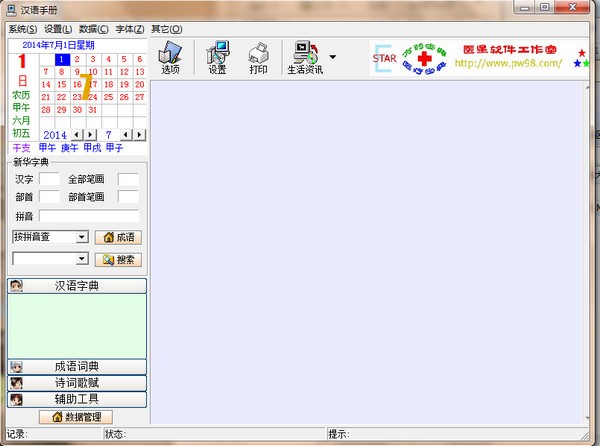Click the http://www.pw98.com/ banner link
This screenshot has width=600, height=446.
[508, 63]
